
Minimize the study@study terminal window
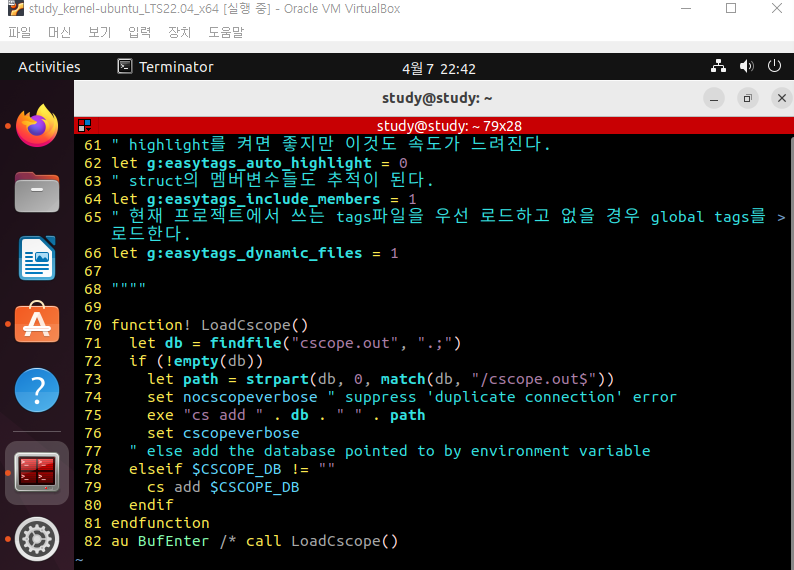click(714, 98)
